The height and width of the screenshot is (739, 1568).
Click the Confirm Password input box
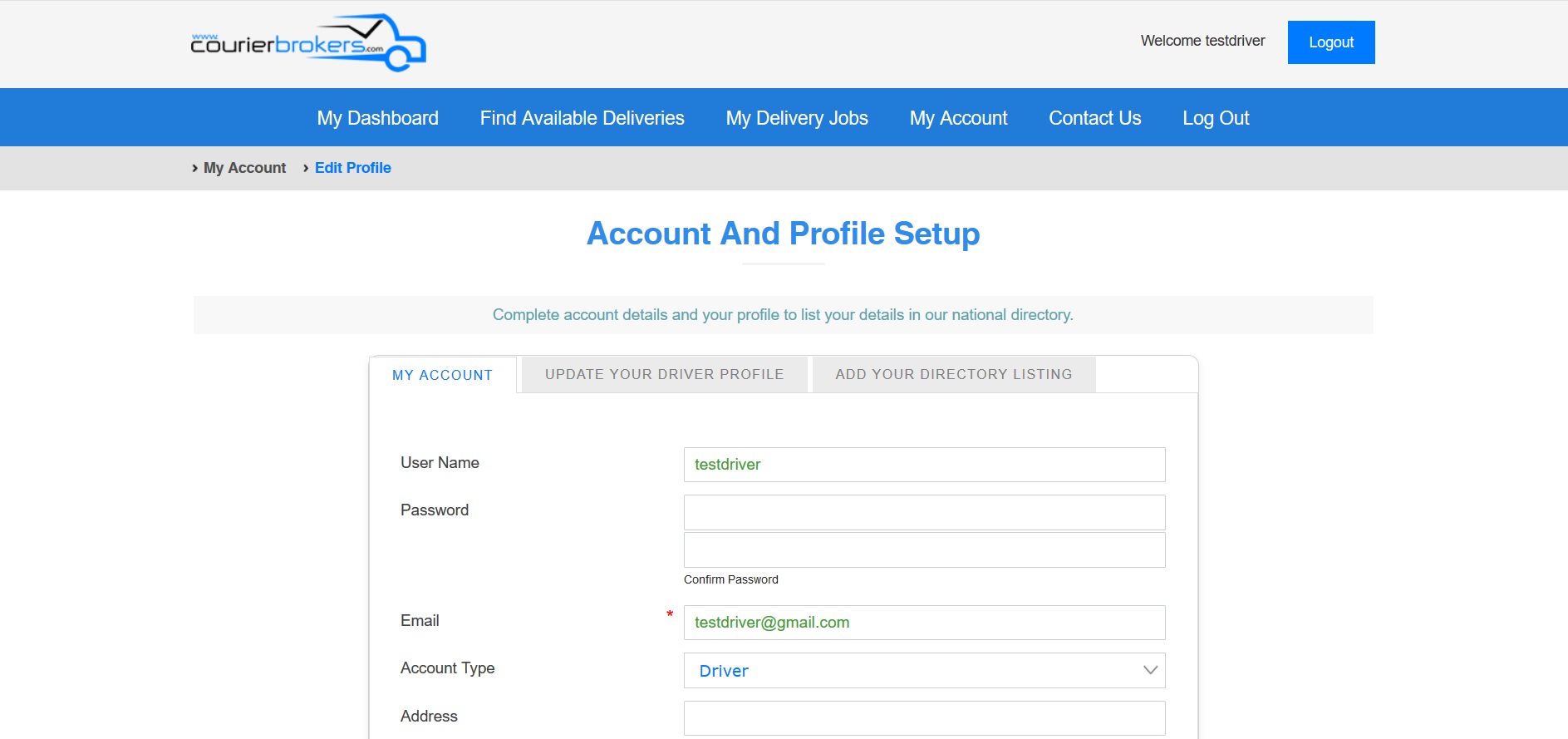[x=923, y=550]
